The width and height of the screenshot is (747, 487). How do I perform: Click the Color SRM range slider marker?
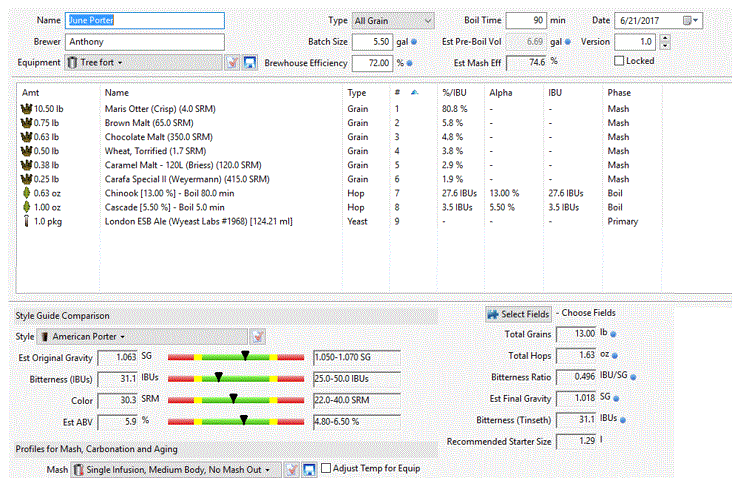pos(233,398)
